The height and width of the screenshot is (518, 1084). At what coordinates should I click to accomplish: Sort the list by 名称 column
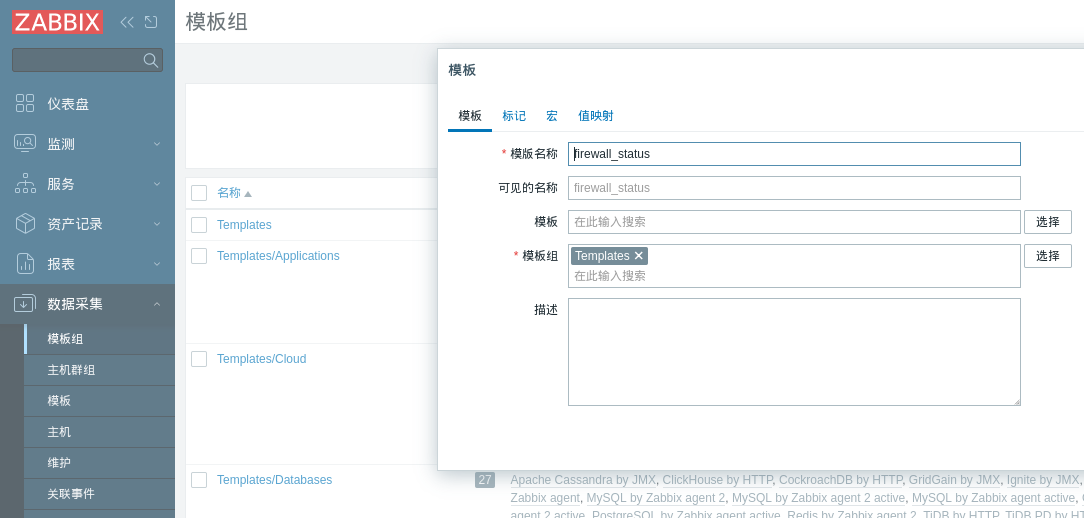point(229,193)
